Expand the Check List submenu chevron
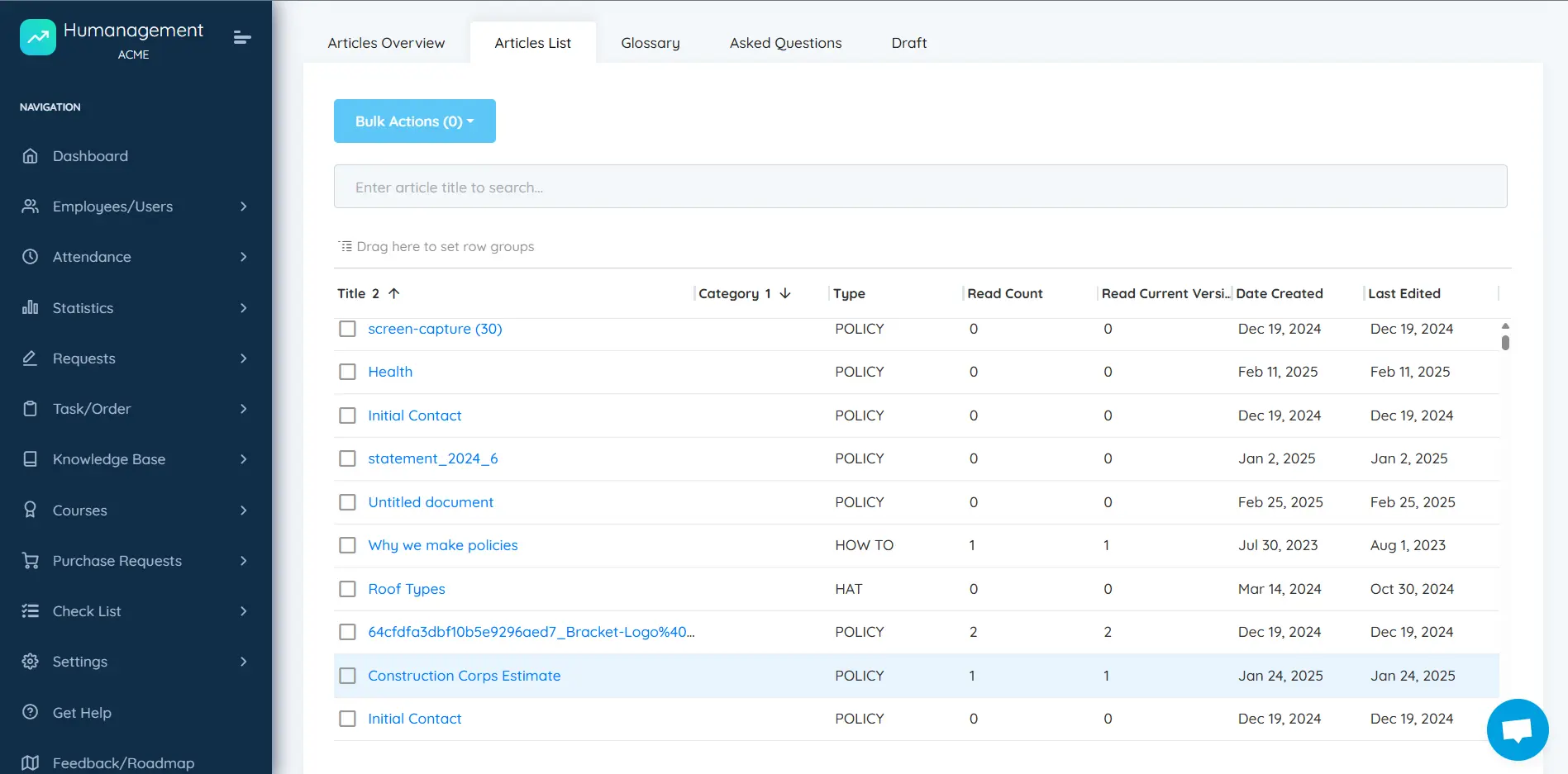This screenshot has height=774, width=1568. tap(244, 611)
